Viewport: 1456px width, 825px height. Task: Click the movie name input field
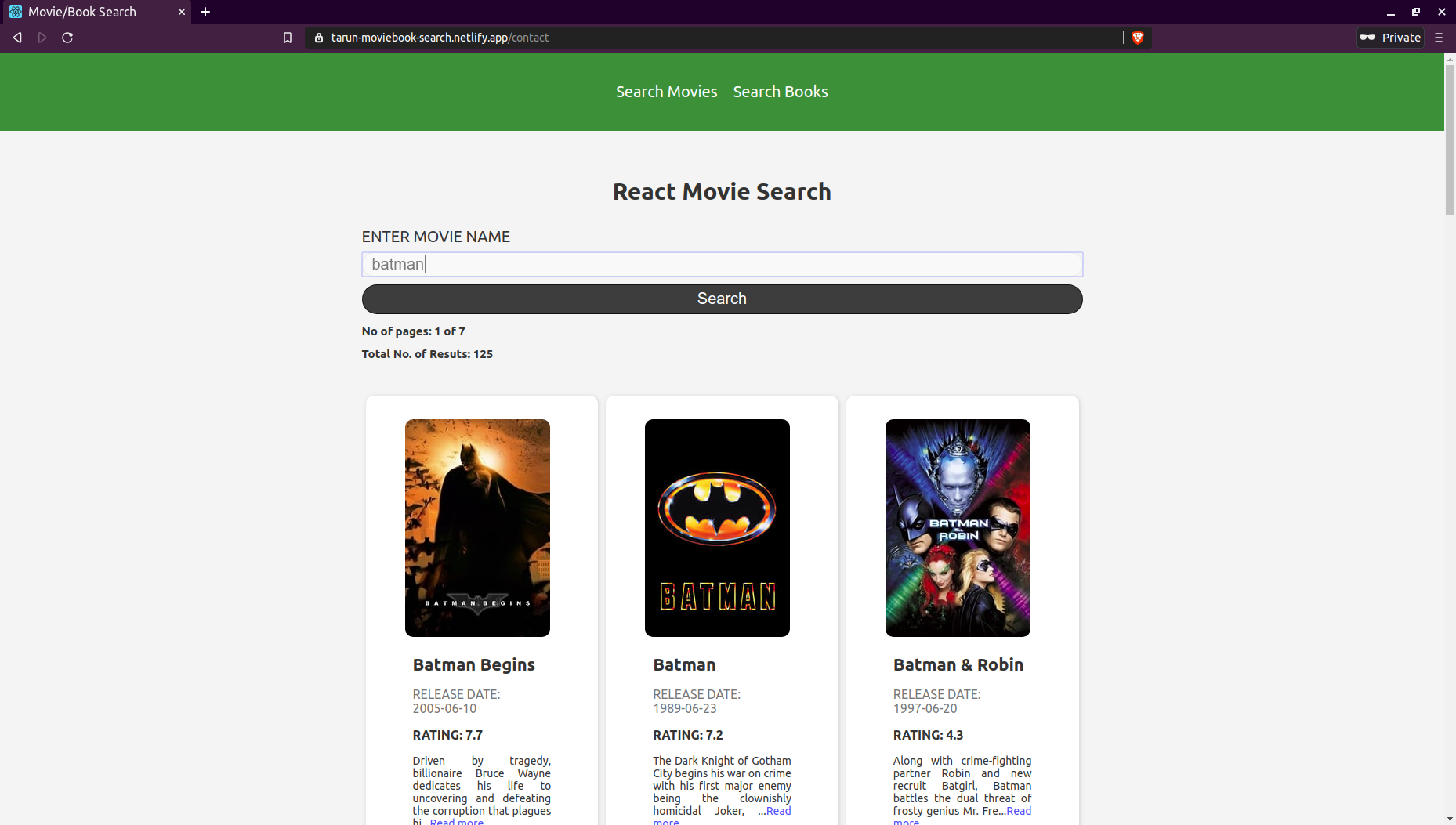pos(722,264)
